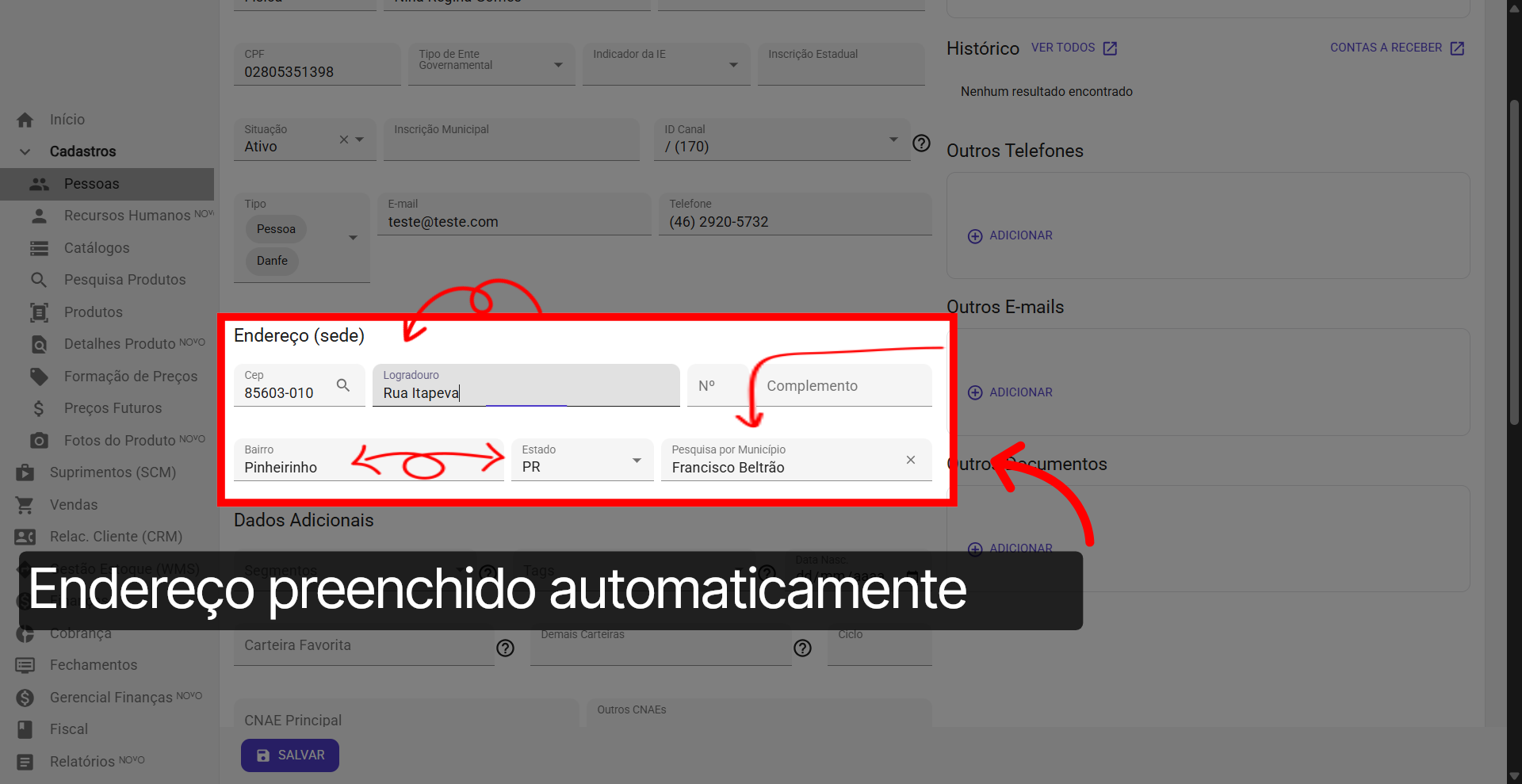This screenshot has height=784, width=1522.
Task: Collapse the Cadastros section chevron
Action: click(x=25, y=151)
